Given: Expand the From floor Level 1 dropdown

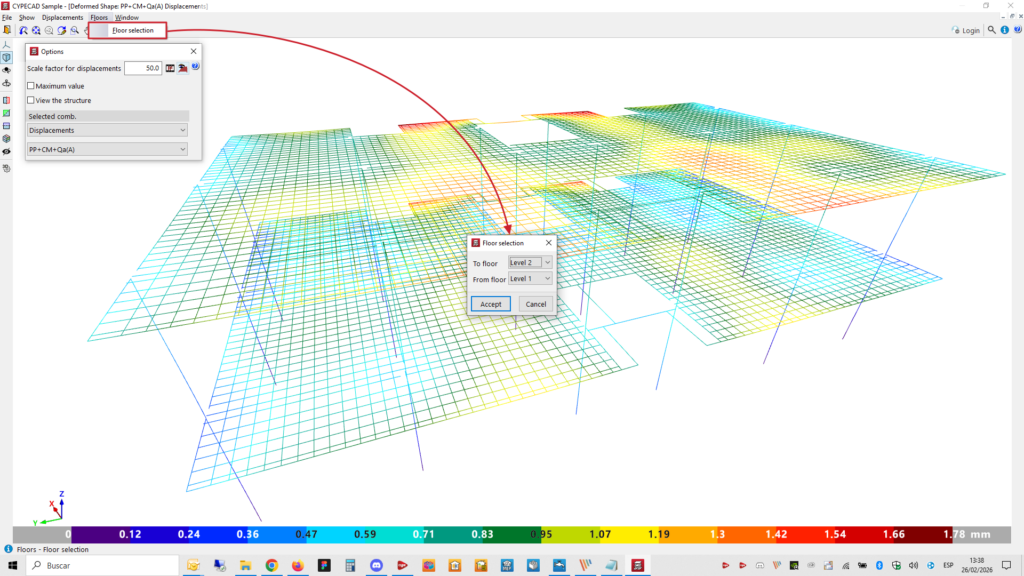Looking at the screenshot, I should click(x=530, y=279).
